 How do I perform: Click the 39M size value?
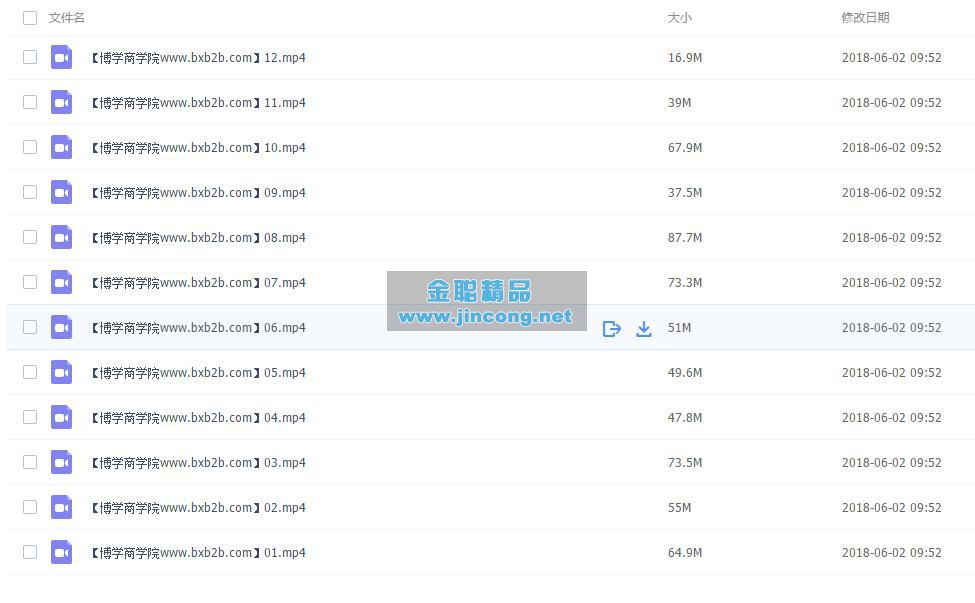[679, 103]
